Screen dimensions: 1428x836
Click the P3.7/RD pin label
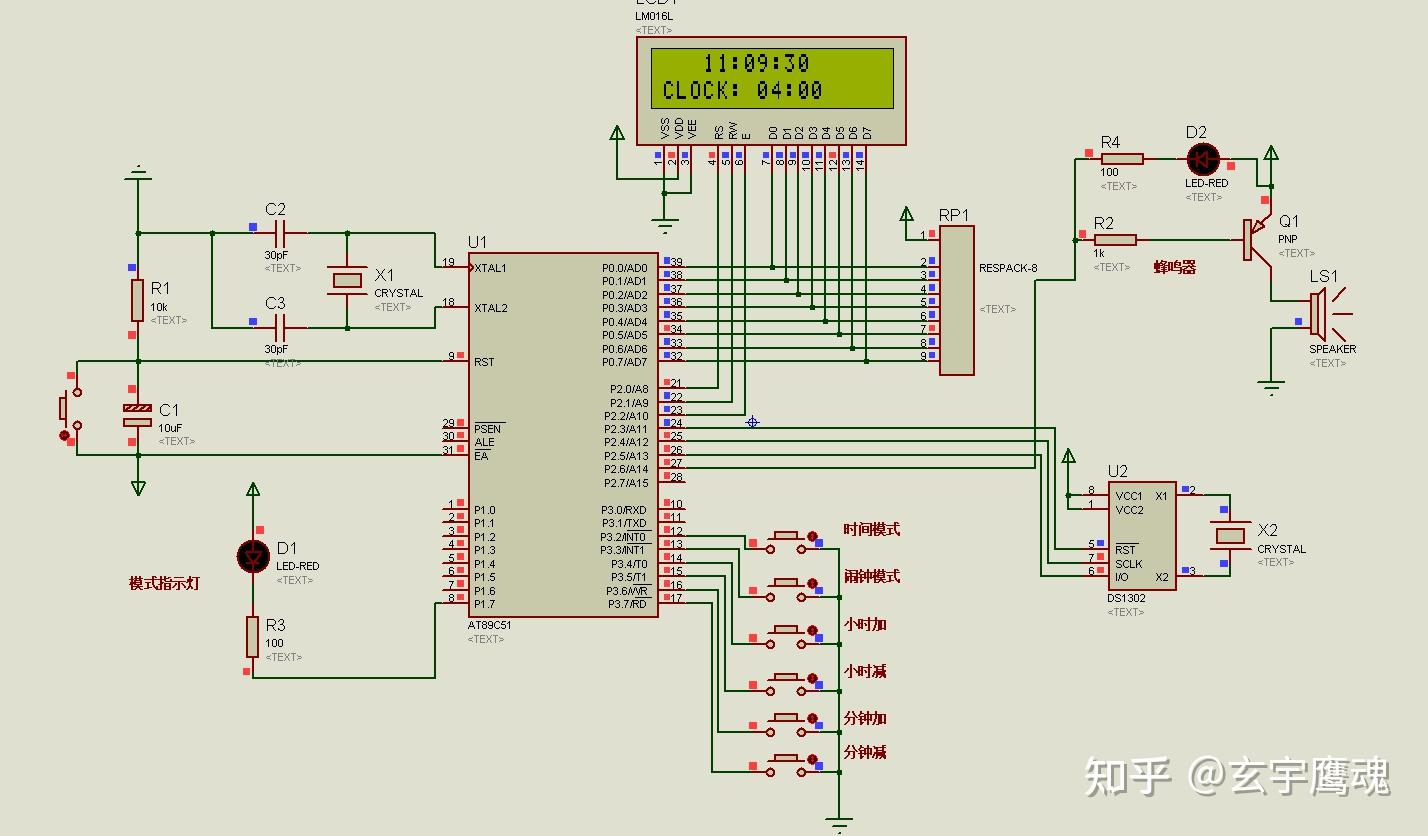pos(627,604)
